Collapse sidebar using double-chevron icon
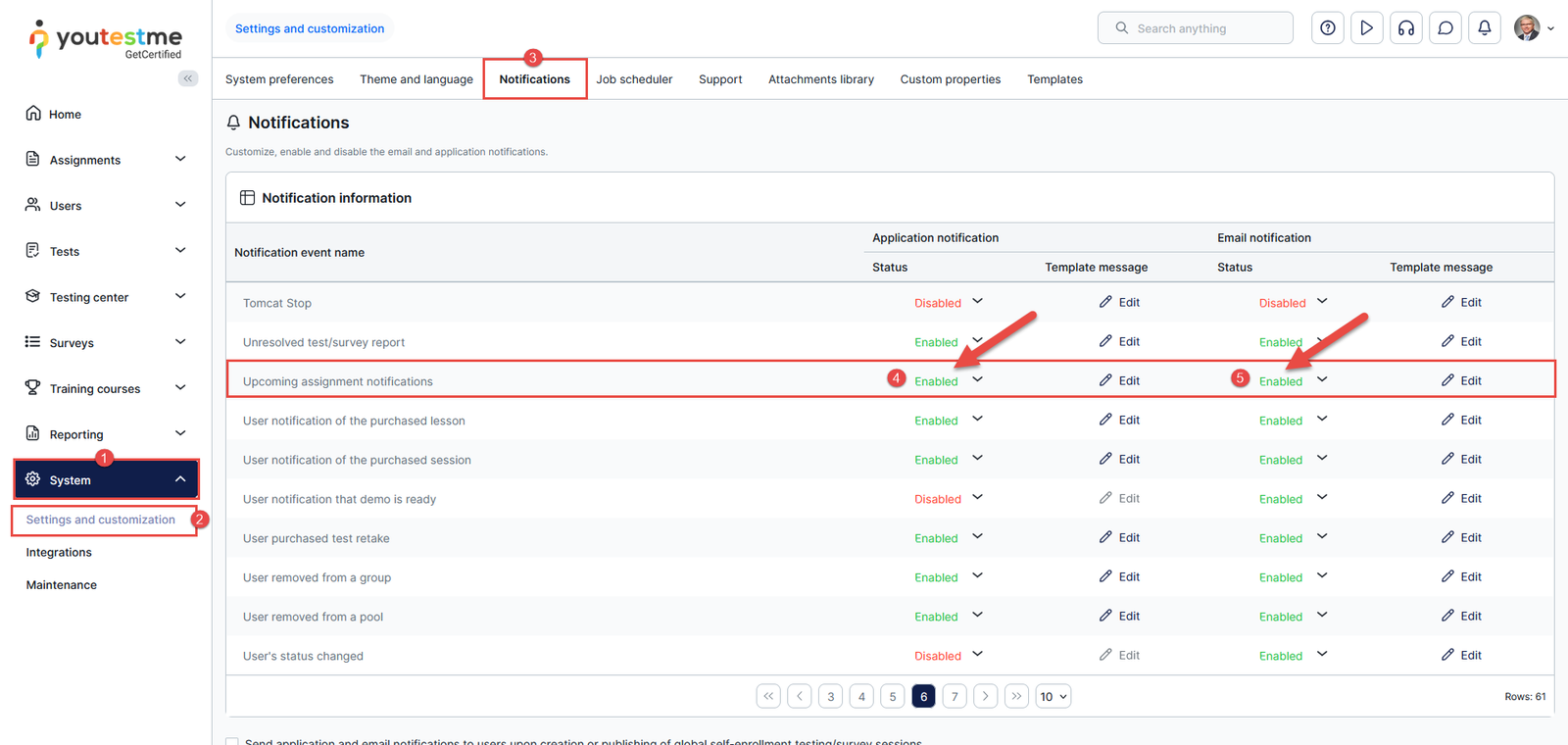Image resolution: width=1568 pixels, height=745 pixels. click(187, 78)
